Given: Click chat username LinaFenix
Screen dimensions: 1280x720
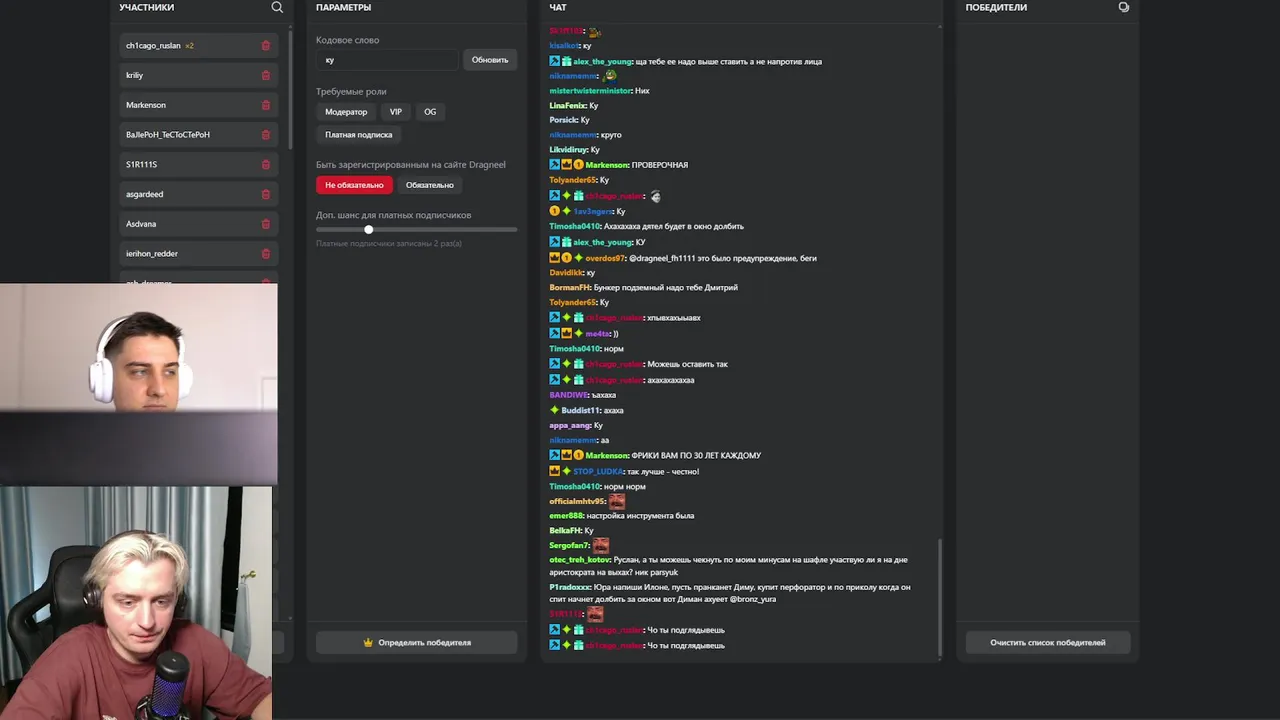Looking at the screenshot, I should 567,105.
